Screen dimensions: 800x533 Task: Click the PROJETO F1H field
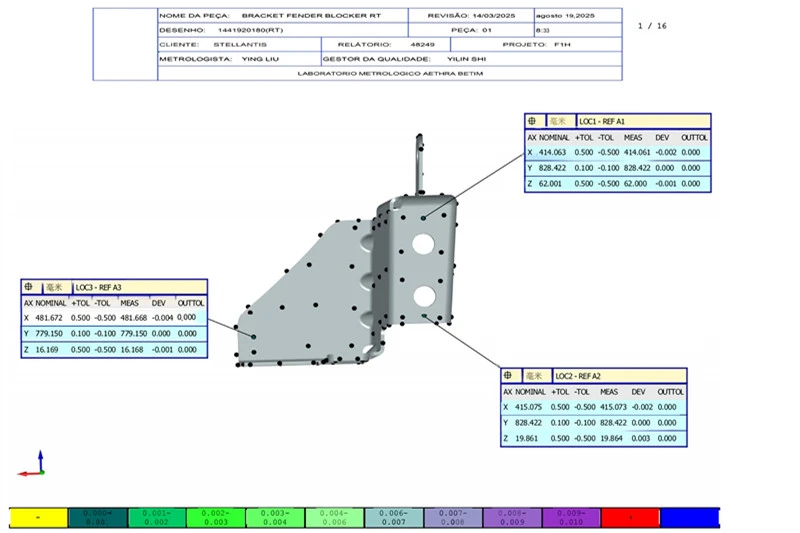(536, 44)
